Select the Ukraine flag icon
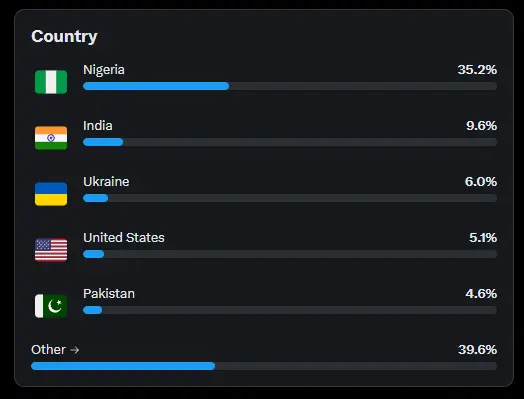 (x=51, y=194)
